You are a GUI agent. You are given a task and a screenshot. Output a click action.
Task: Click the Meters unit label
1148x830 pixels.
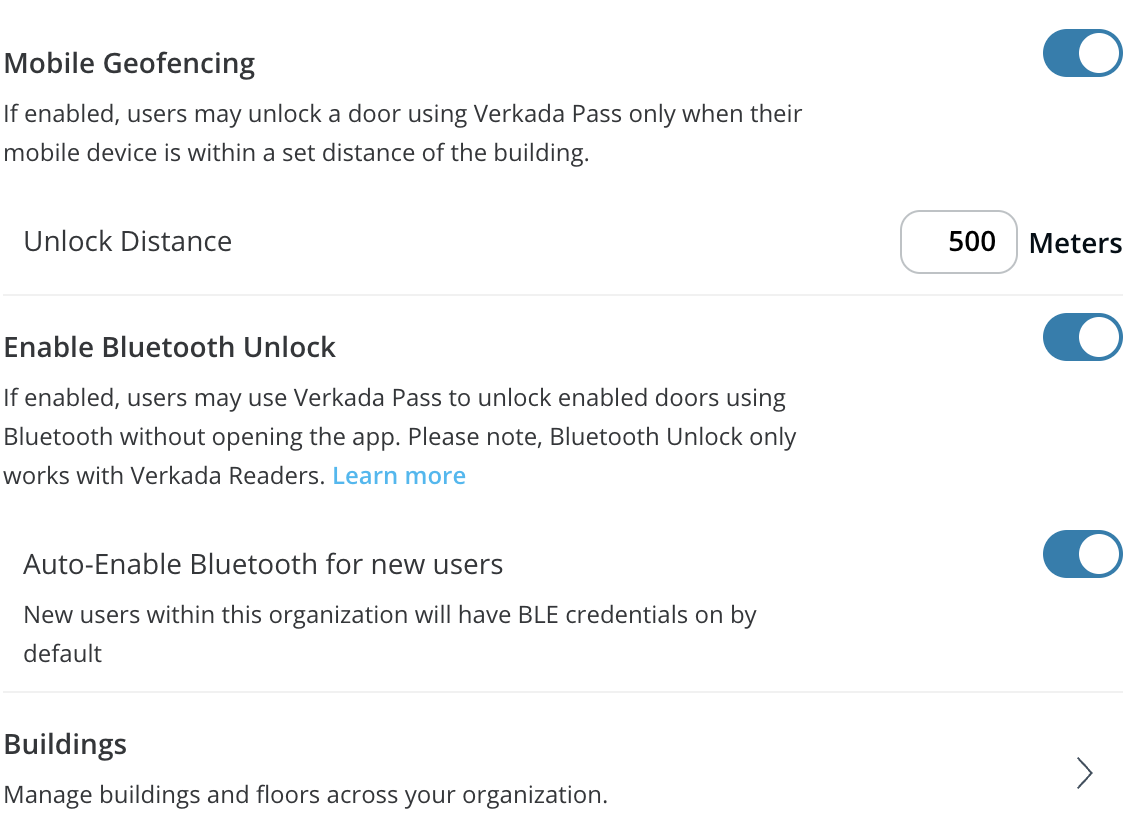pyautogui.click(x=1075, y=243)
